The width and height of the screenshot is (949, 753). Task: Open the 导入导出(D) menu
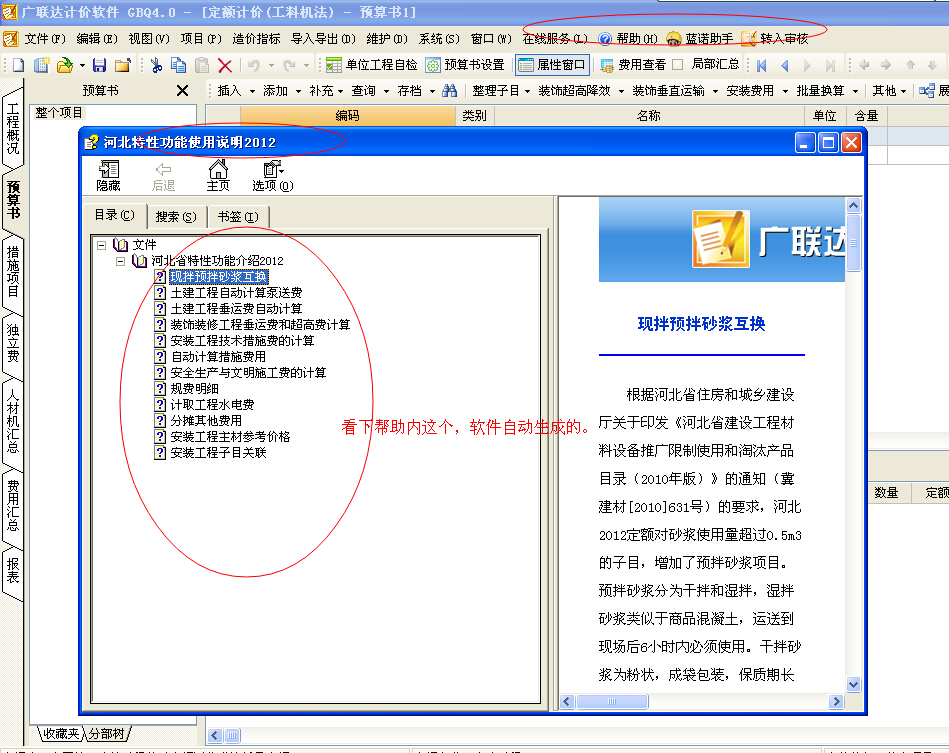323,39
